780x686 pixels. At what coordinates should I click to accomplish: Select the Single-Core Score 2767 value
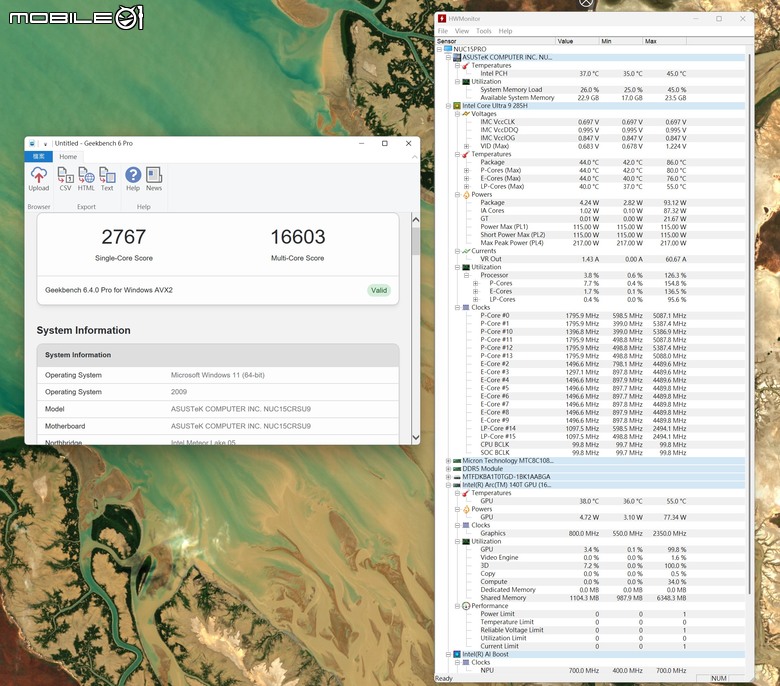click(124, 237)
